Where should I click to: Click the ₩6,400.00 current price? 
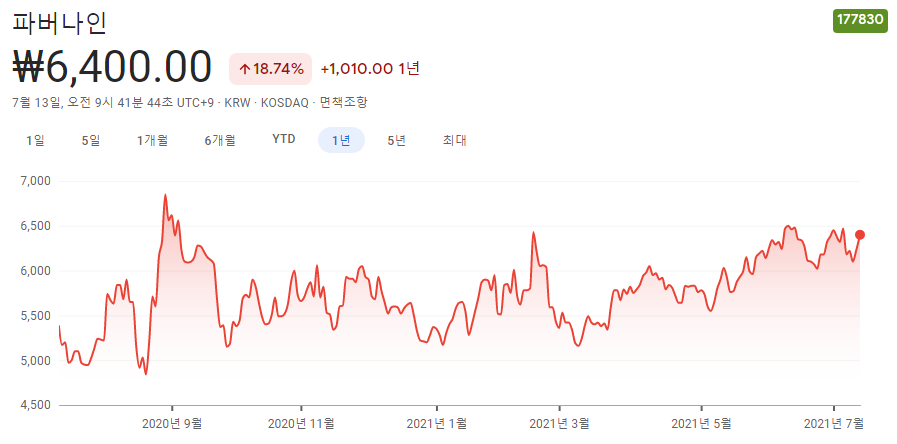point(112,68)
